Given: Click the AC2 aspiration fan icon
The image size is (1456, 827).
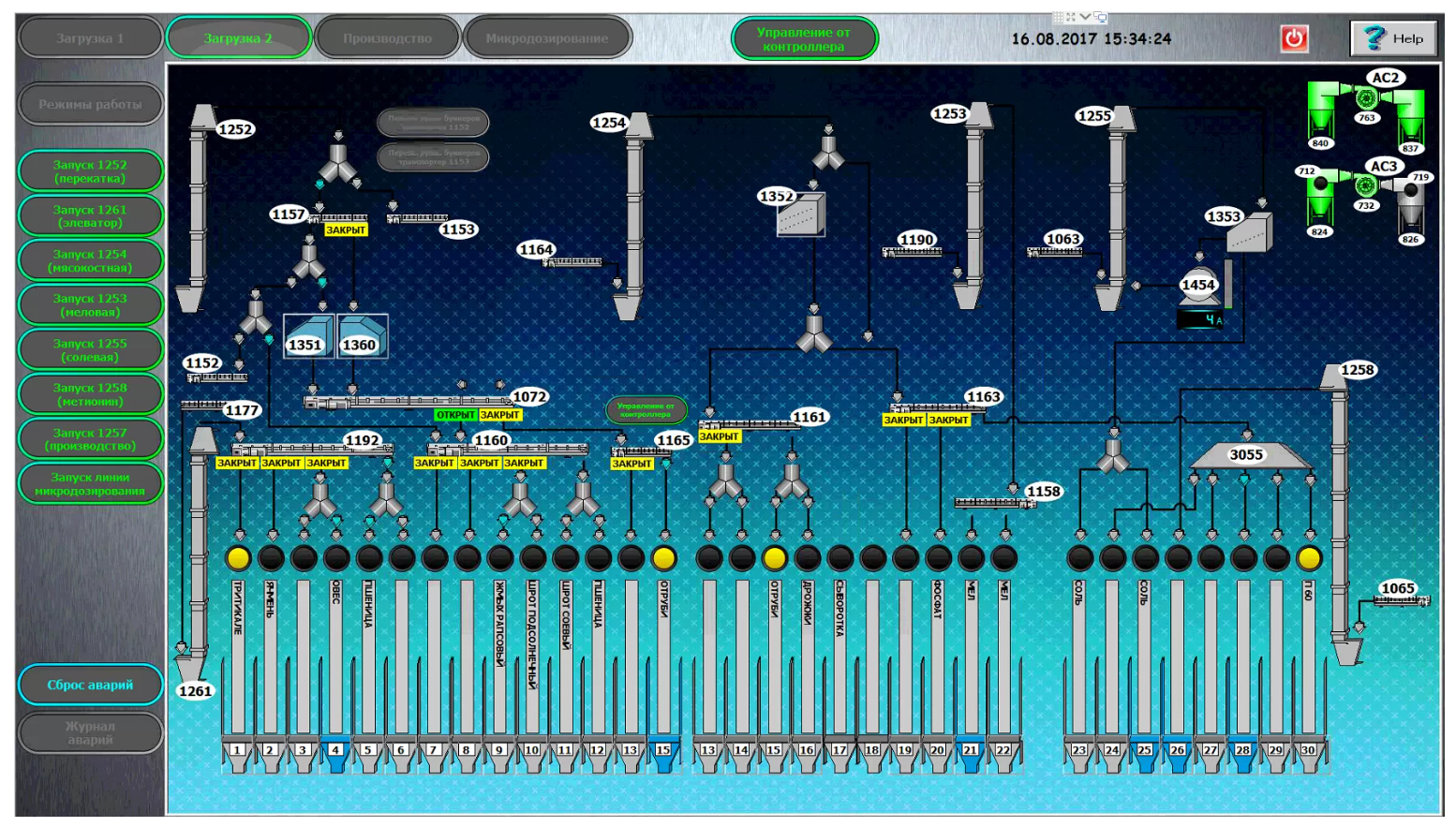Looking at the screenshot, I should (1366, 97).
